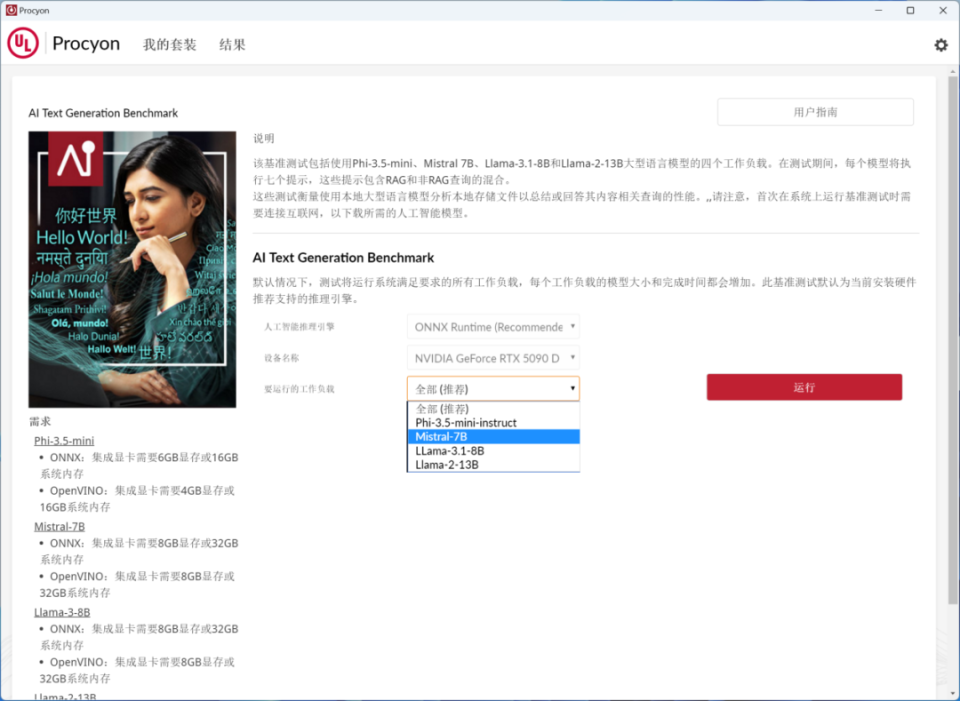This screenshot has width=960, height=701.
Task: Close the Procyon window
Action: (x=943, y=10)
